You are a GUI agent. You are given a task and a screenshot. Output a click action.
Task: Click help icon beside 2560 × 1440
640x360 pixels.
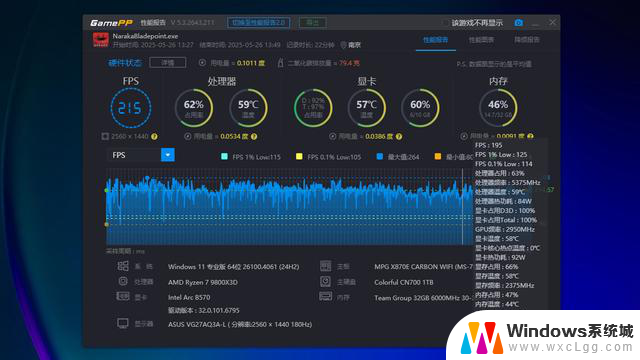click(x=154, y=137)
